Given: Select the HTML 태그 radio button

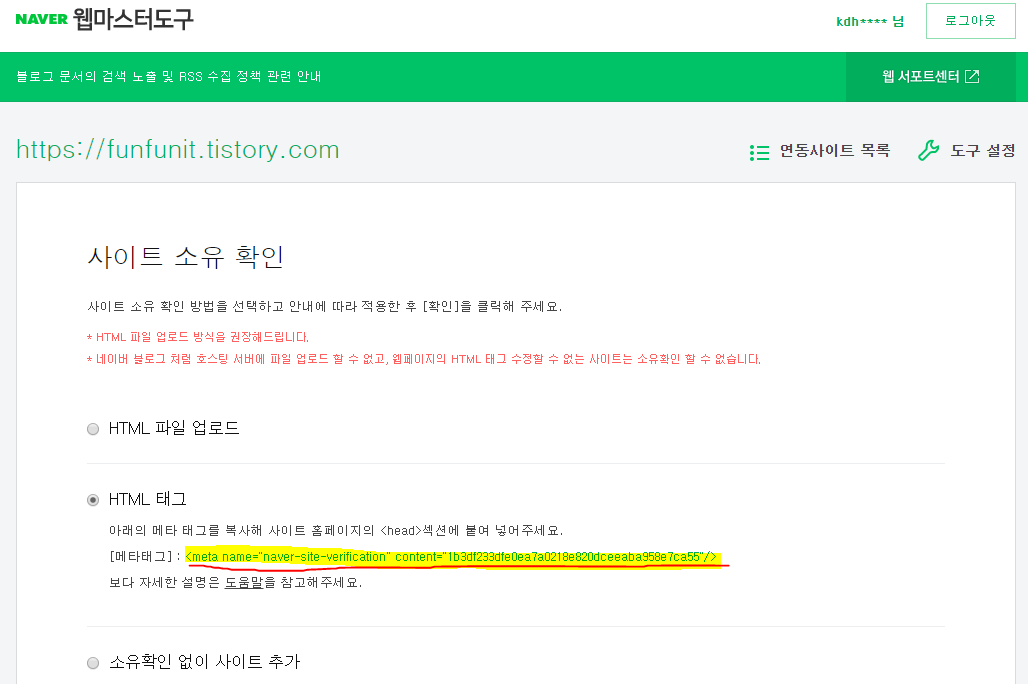Looking at the screenshot, I should point(93,500).
